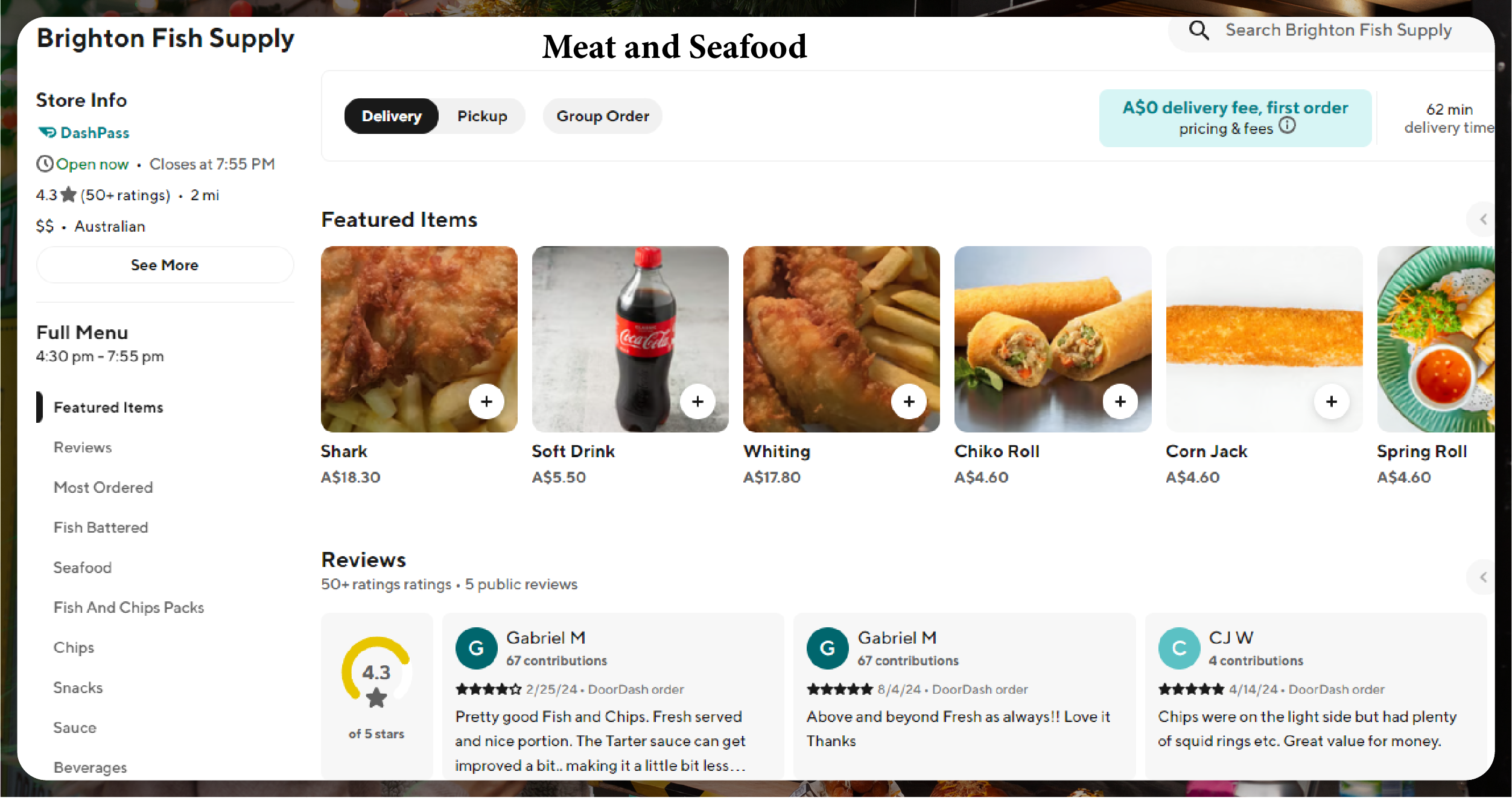Image resolution: width=1512 pixels, height=798 pixels.
Task: Open pricing & fees info icon
Action: [x=1287, y=125]
